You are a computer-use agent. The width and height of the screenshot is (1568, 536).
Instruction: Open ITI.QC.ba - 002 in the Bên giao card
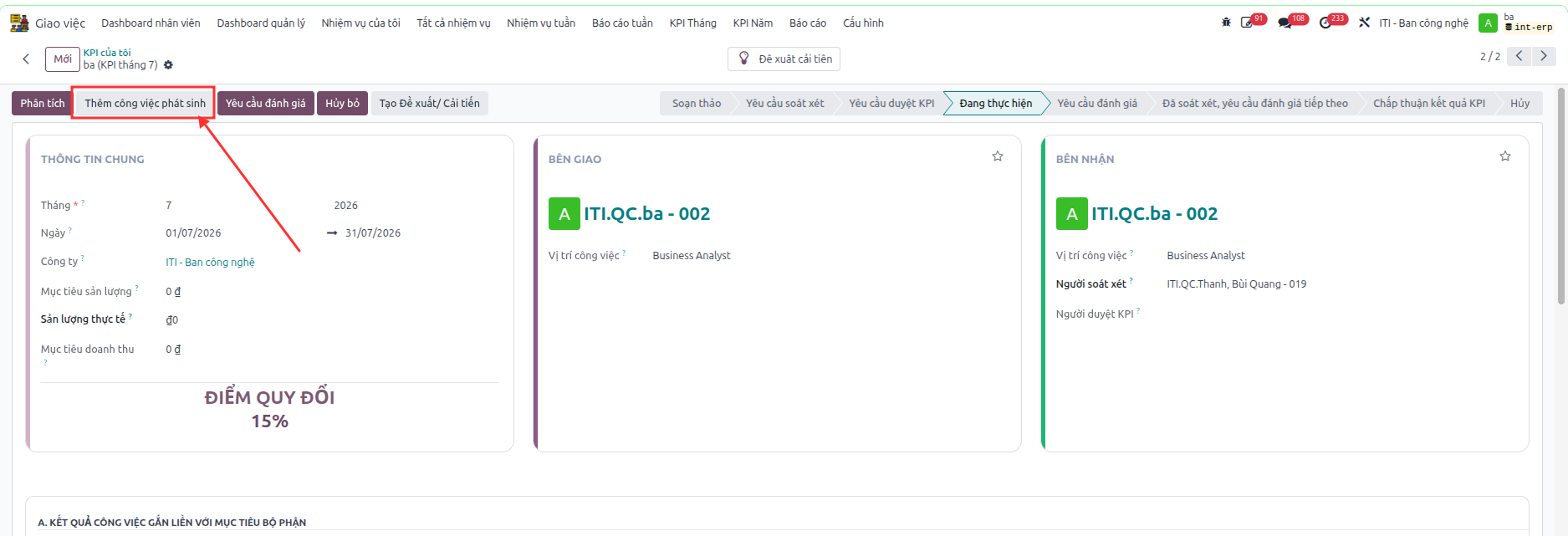click(646, 214)
